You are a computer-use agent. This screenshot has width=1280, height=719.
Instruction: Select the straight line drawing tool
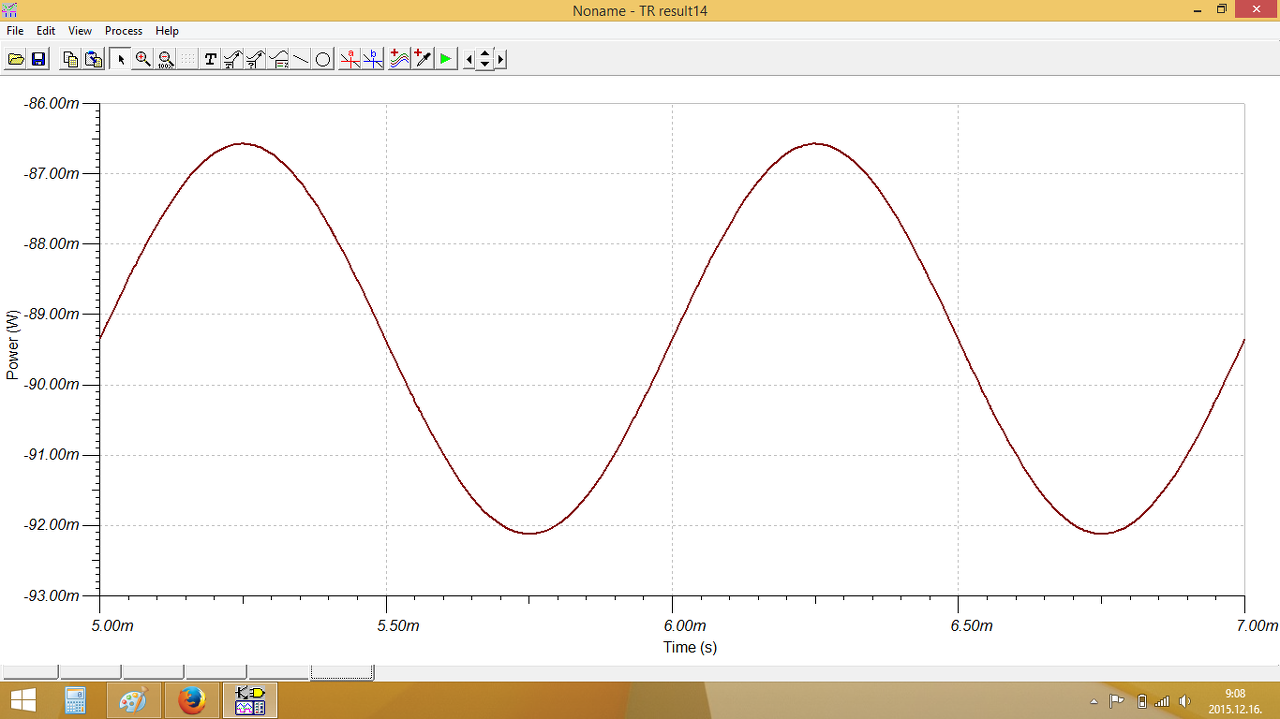(x=301, y=59)
